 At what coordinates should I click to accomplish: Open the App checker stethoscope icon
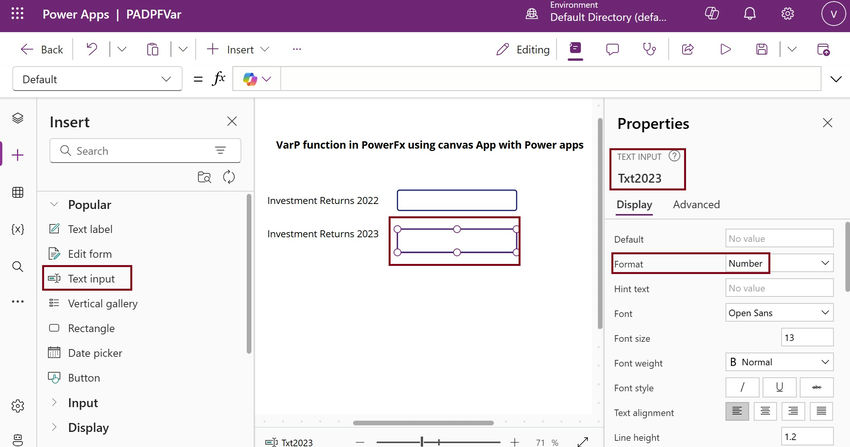pos(649,49)
